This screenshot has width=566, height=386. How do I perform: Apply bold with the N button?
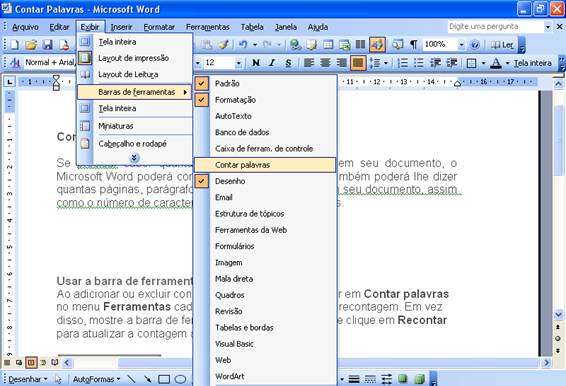[256, 63]
